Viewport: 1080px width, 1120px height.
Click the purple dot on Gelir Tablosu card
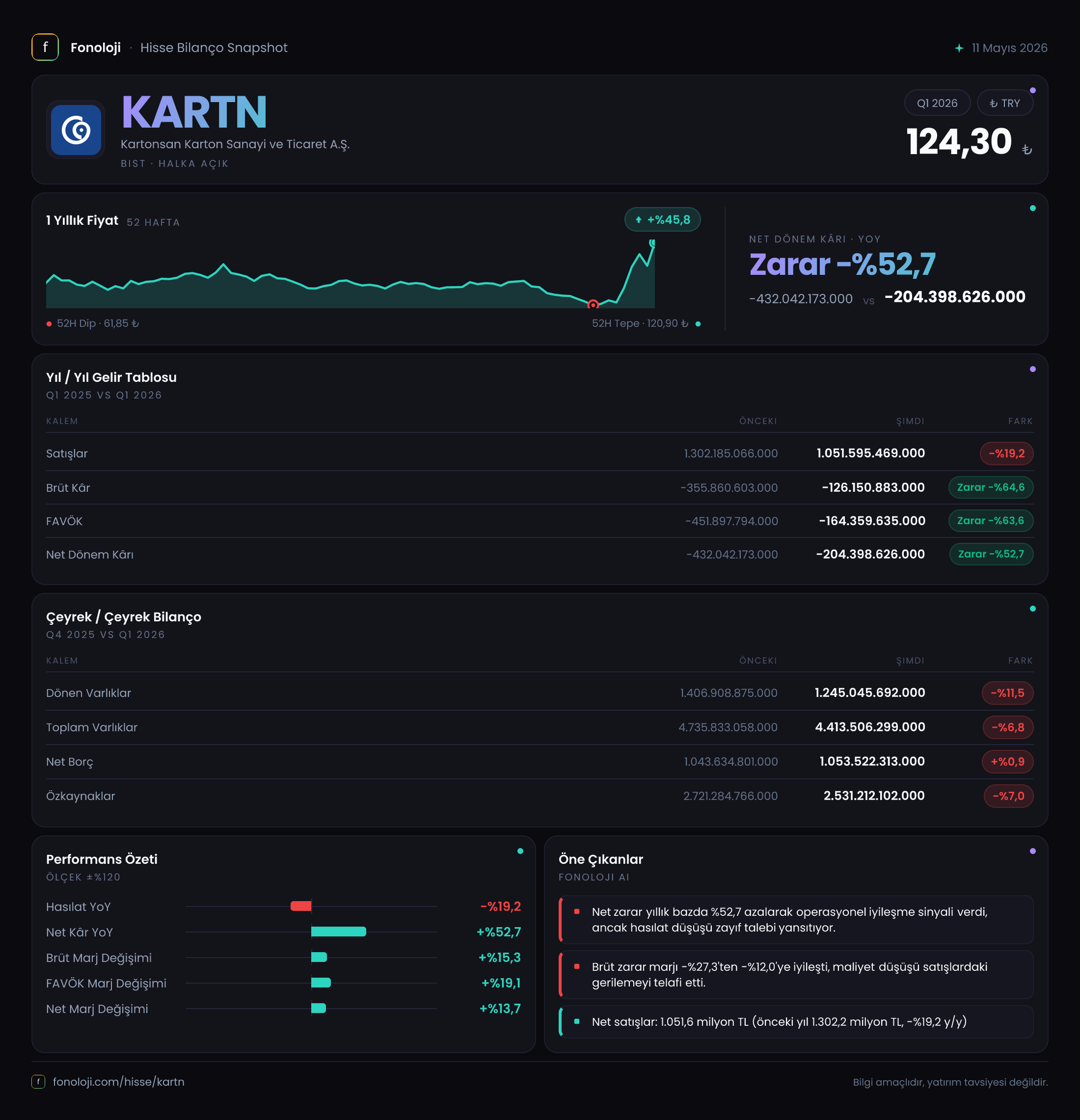1032,369
